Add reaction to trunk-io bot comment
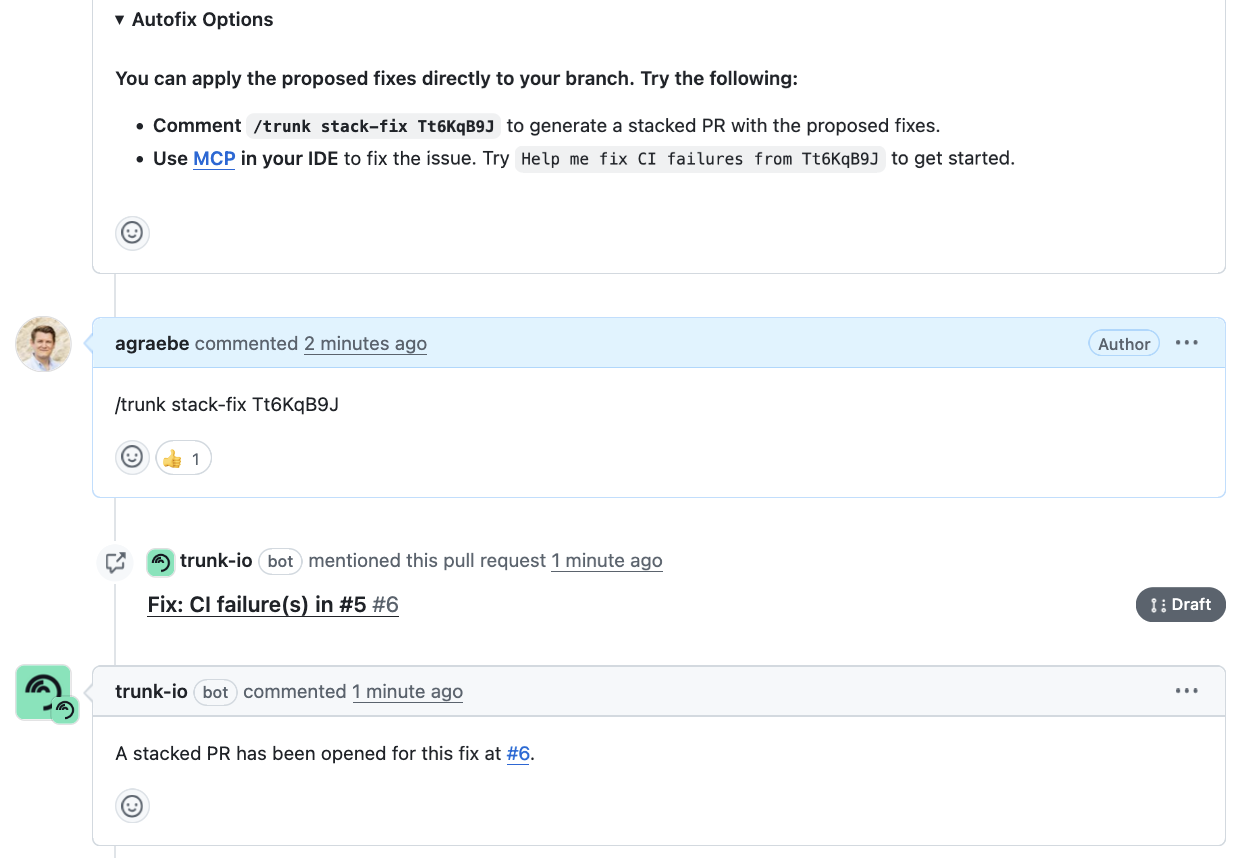1239x858 pixels. tap(132, 806)
